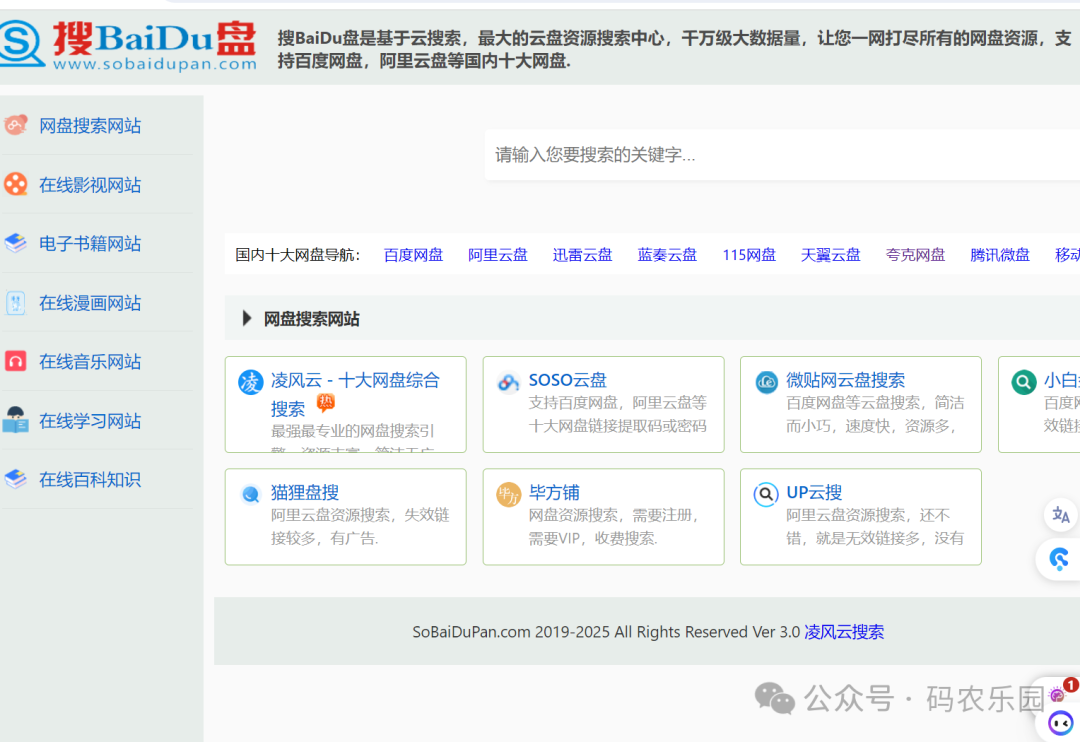The width and height of the screenshot is (1080, 742).
Task: Open the 在线音乐网站 sidebar icon
Action: click(x=17, y=361)
